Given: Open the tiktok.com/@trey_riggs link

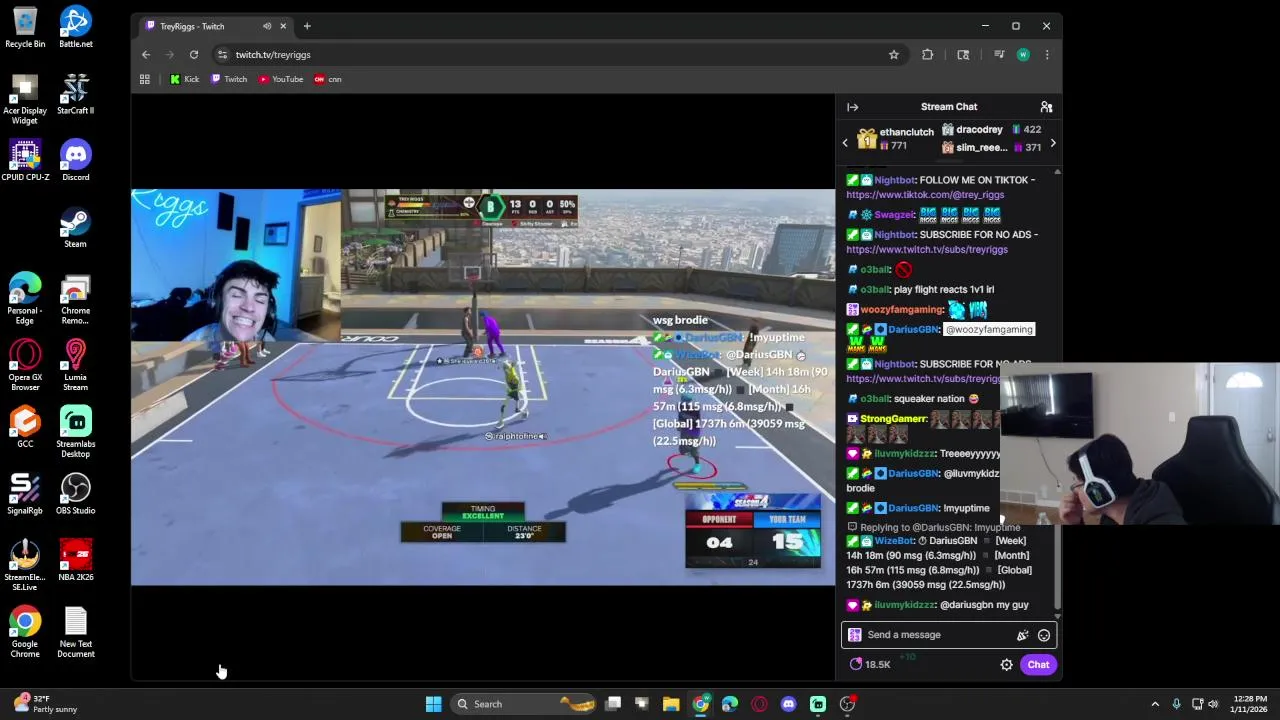Looking at the screenshot, I should pyautogui.click(x=925, y=195).
